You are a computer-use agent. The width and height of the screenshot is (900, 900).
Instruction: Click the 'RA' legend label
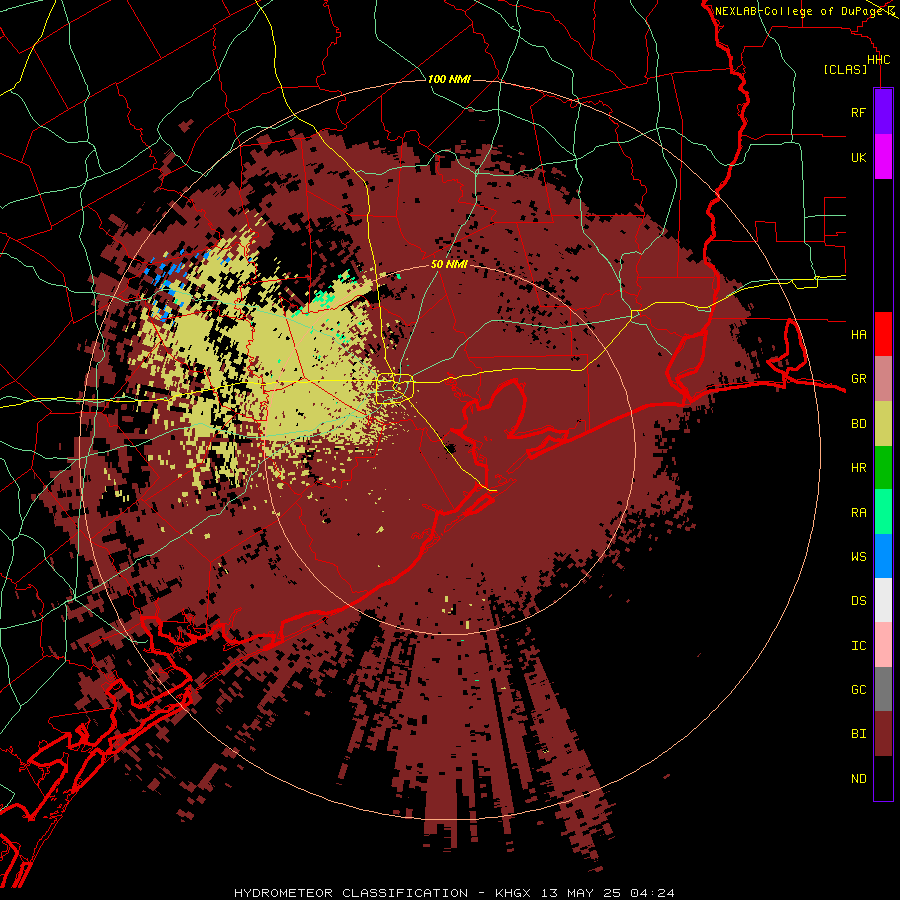pyautogui.click(x=858, y=512)
